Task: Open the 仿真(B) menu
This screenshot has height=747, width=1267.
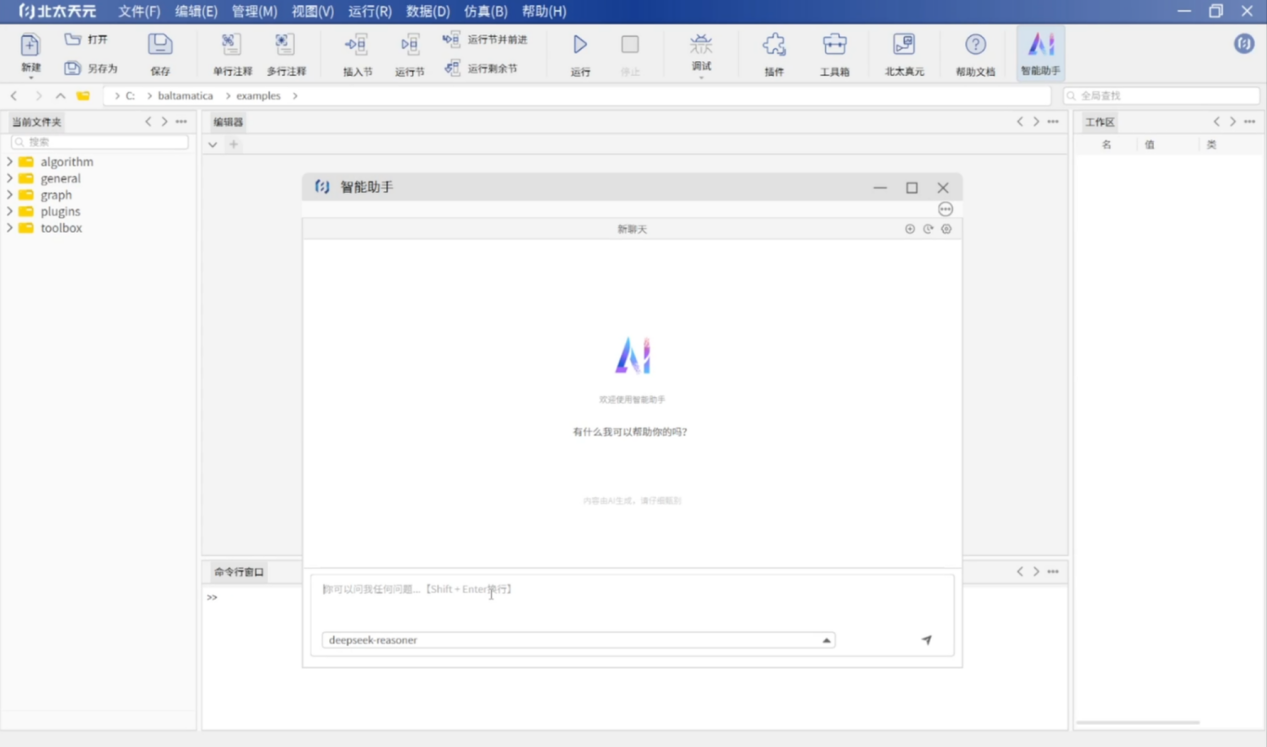Action: click(x=485, y=11)
